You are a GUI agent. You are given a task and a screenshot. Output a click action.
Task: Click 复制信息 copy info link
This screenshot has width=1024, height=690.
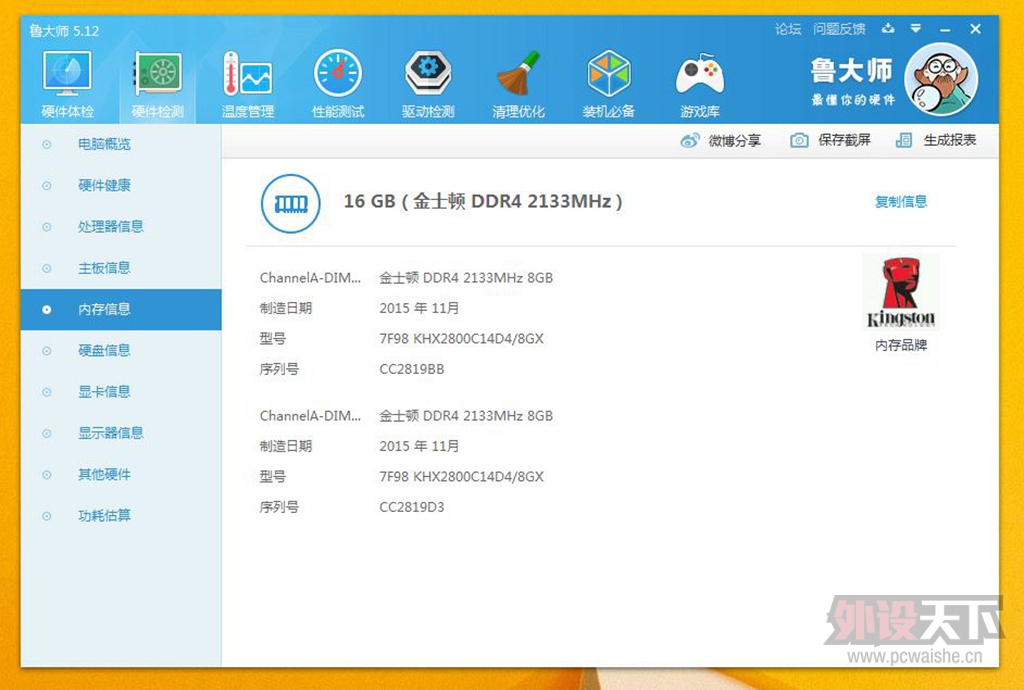pyautogui.click(x=901, y=201)
